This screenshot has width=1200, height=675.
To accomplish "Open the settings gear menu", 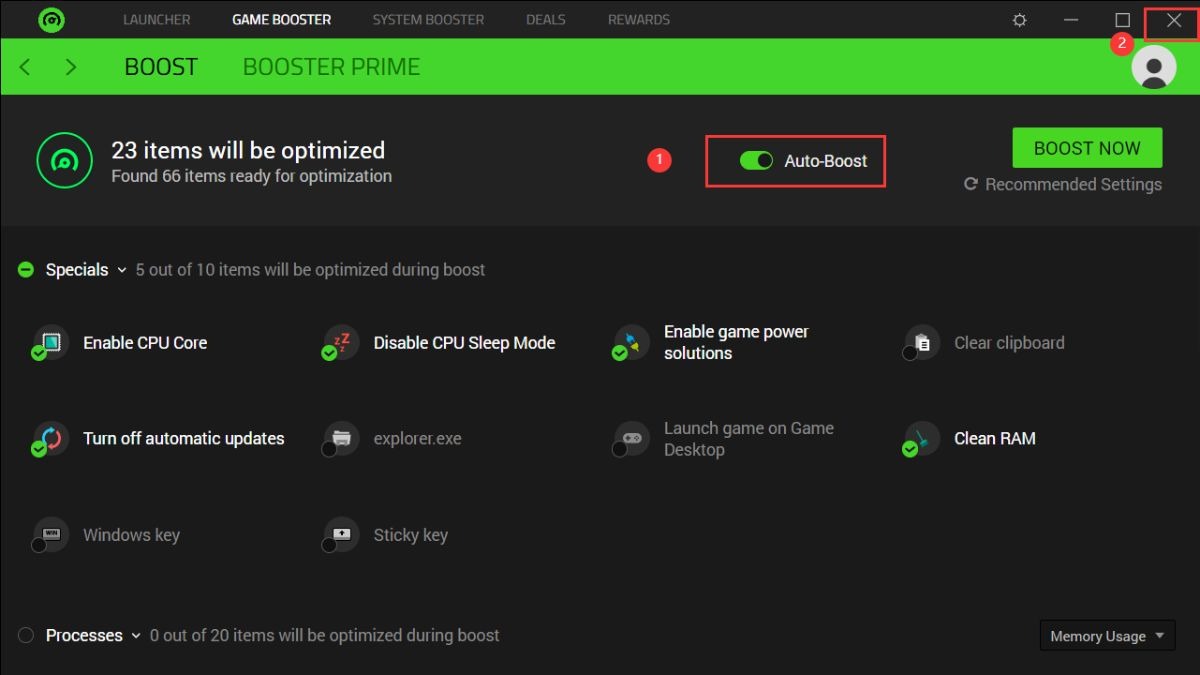I will [1019, 20].
